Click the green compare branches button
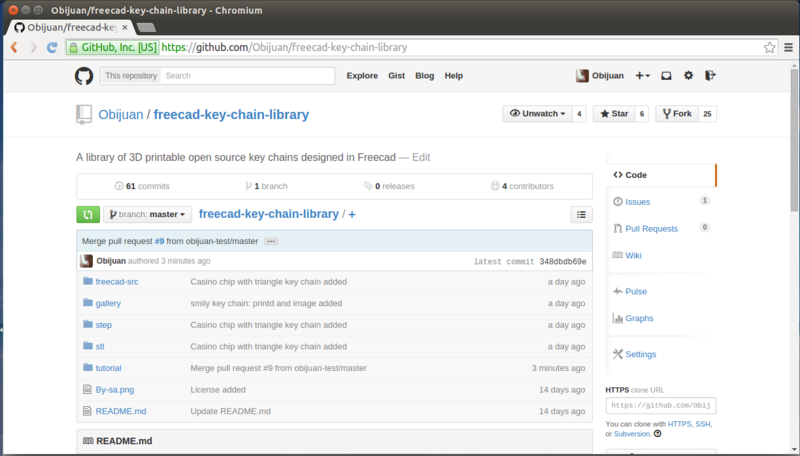The width and height of the screenshot is (800, 456). [x=87, y=214]
